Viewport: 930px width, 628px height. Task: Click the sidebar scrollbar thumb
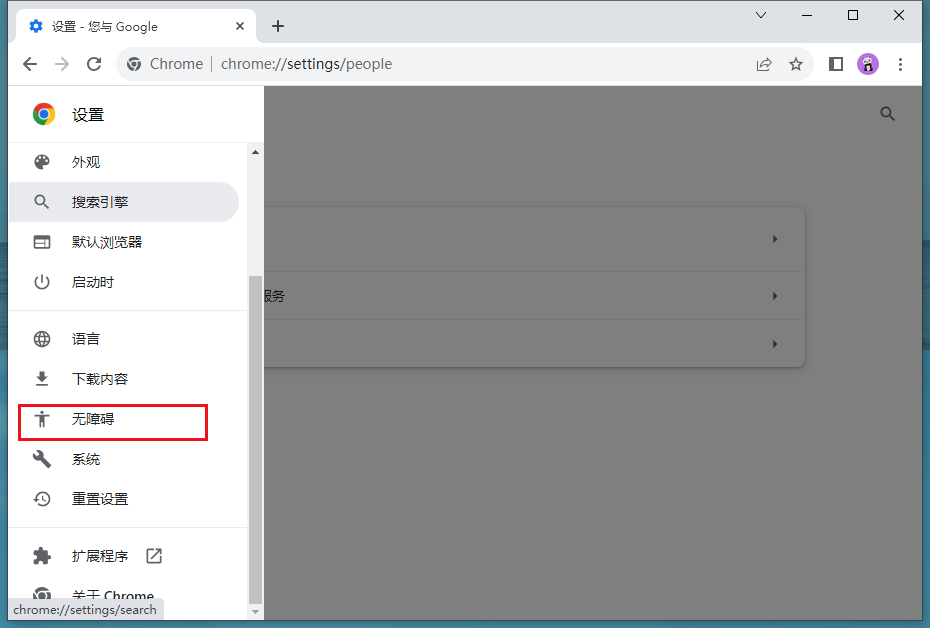(256, 439)
